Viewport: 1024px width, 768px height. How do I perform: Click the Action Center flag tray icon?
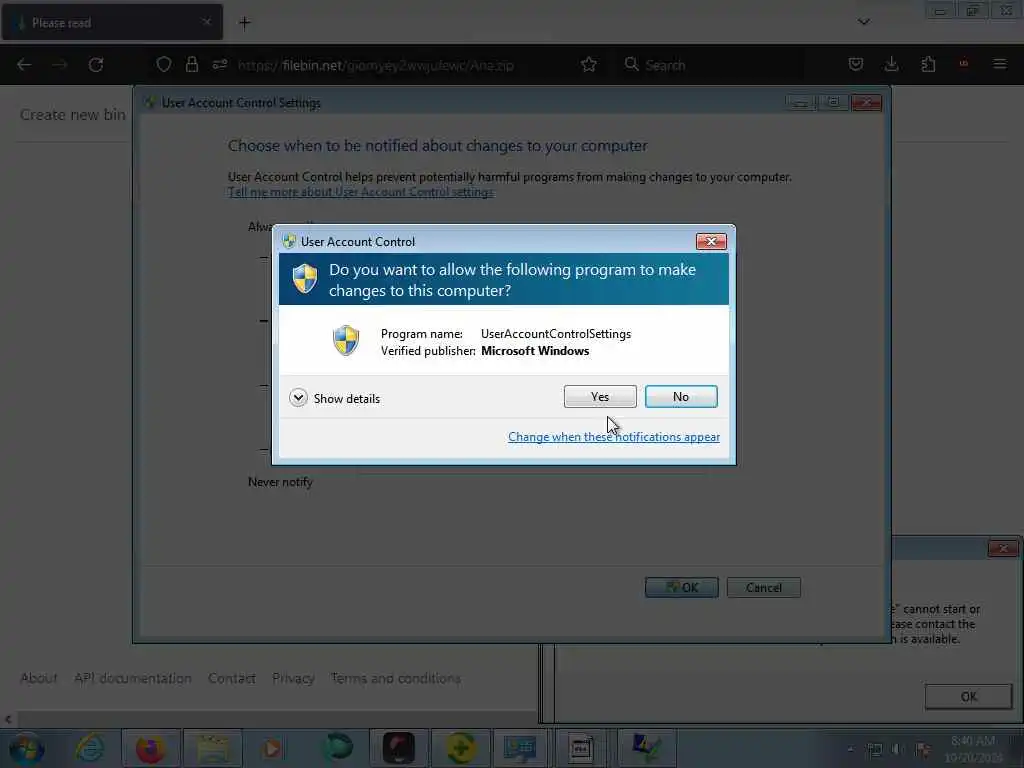click(x=923, y=749)
